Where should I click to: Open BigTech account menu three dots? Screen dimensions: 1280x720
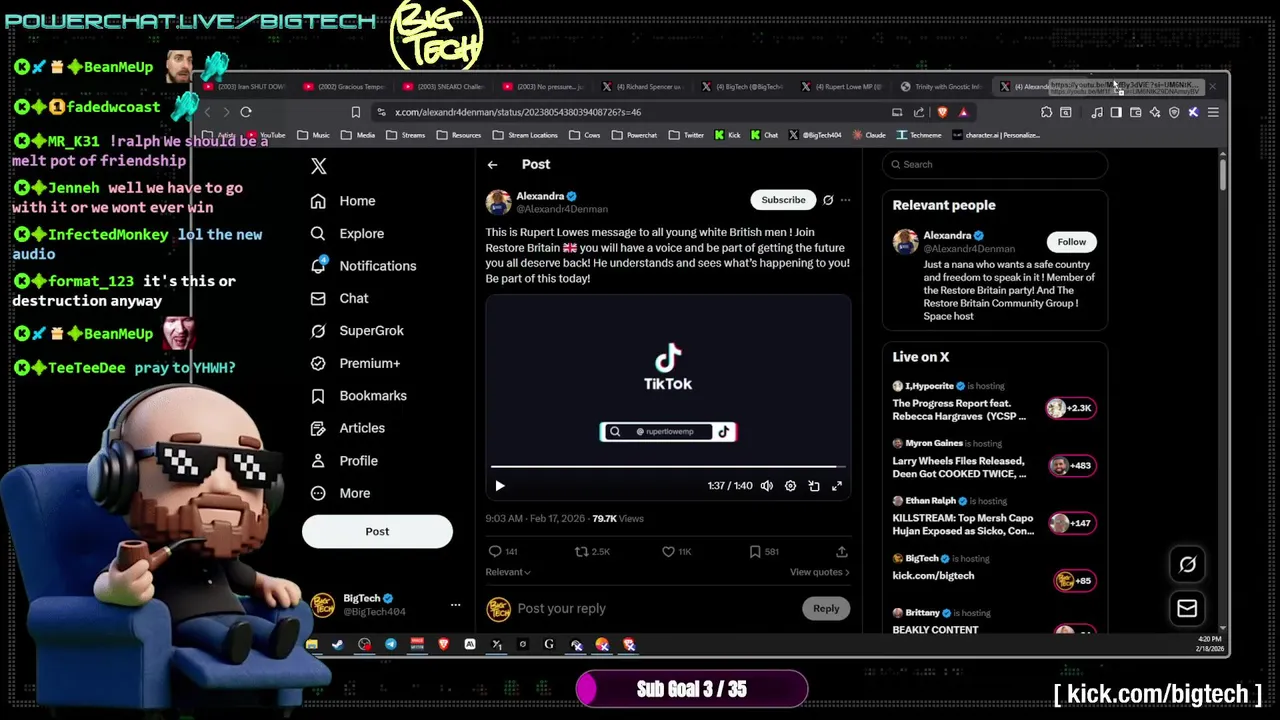click(x=455, y=605)
